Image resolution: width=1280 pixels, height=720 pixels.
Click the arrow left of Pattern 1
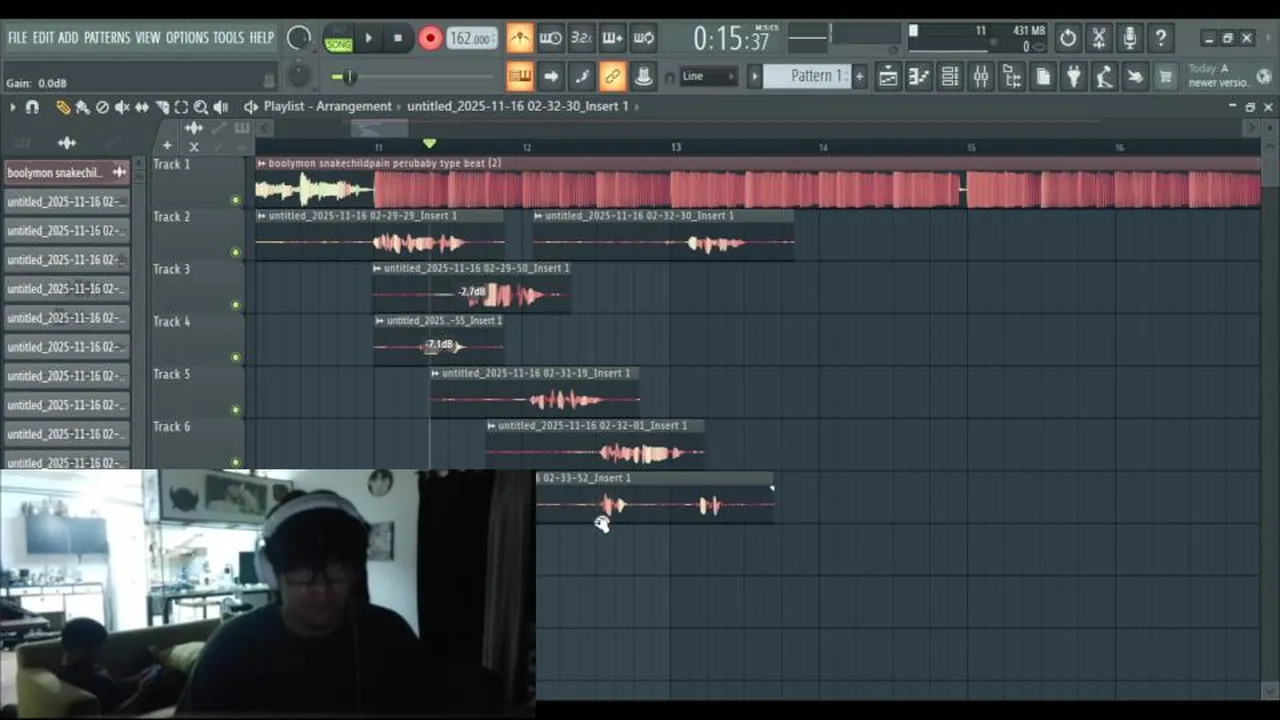pyautogui.click(x=755, y=76)
